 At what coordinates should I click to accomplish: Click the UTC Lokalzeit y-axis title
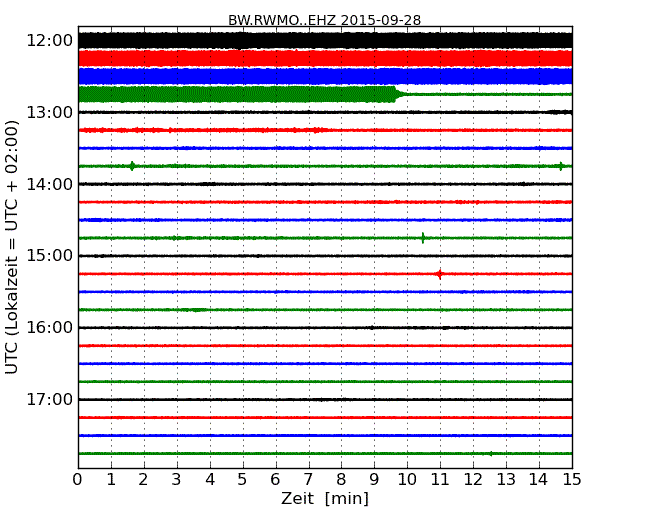12,247
